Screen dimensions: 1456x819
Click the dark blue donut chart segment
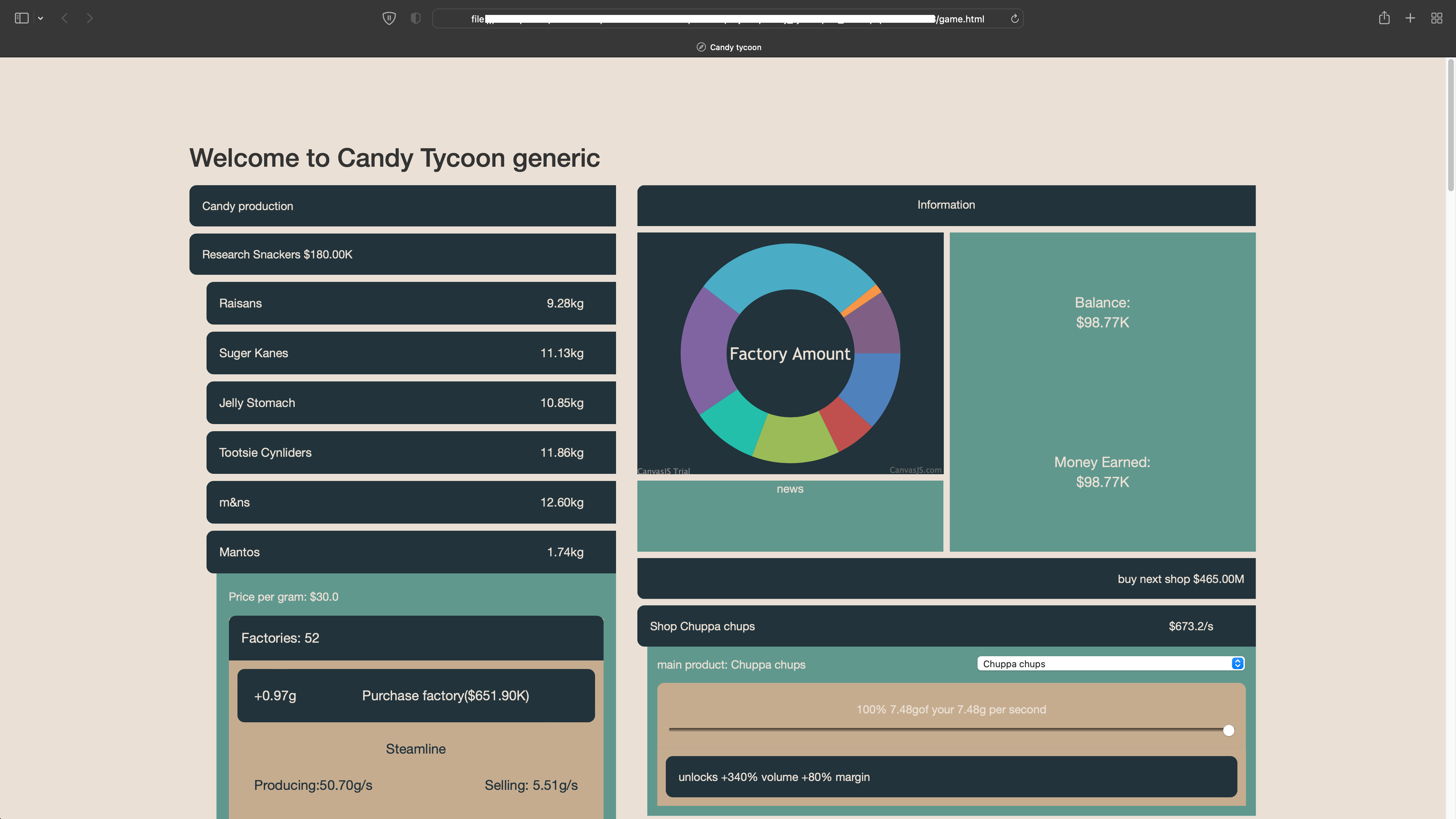[x=875, y=384]
